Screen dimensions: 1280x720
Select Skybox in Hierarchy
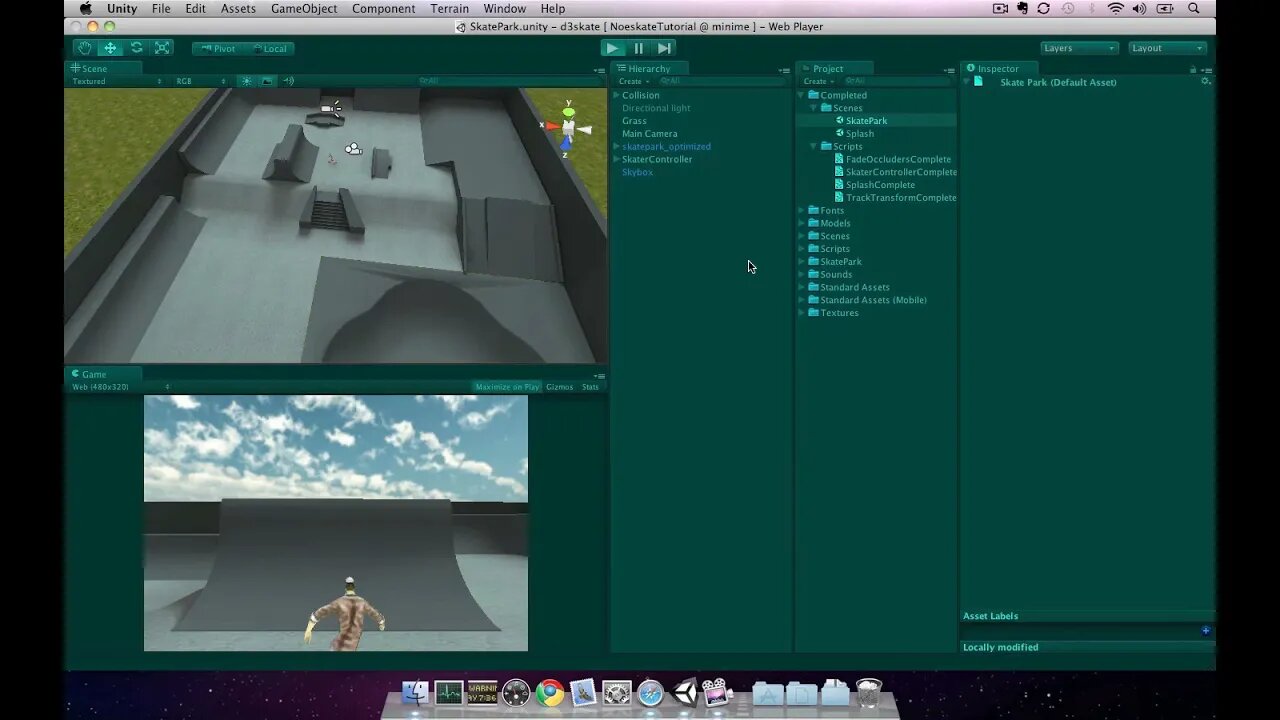(x=637, y=172)
